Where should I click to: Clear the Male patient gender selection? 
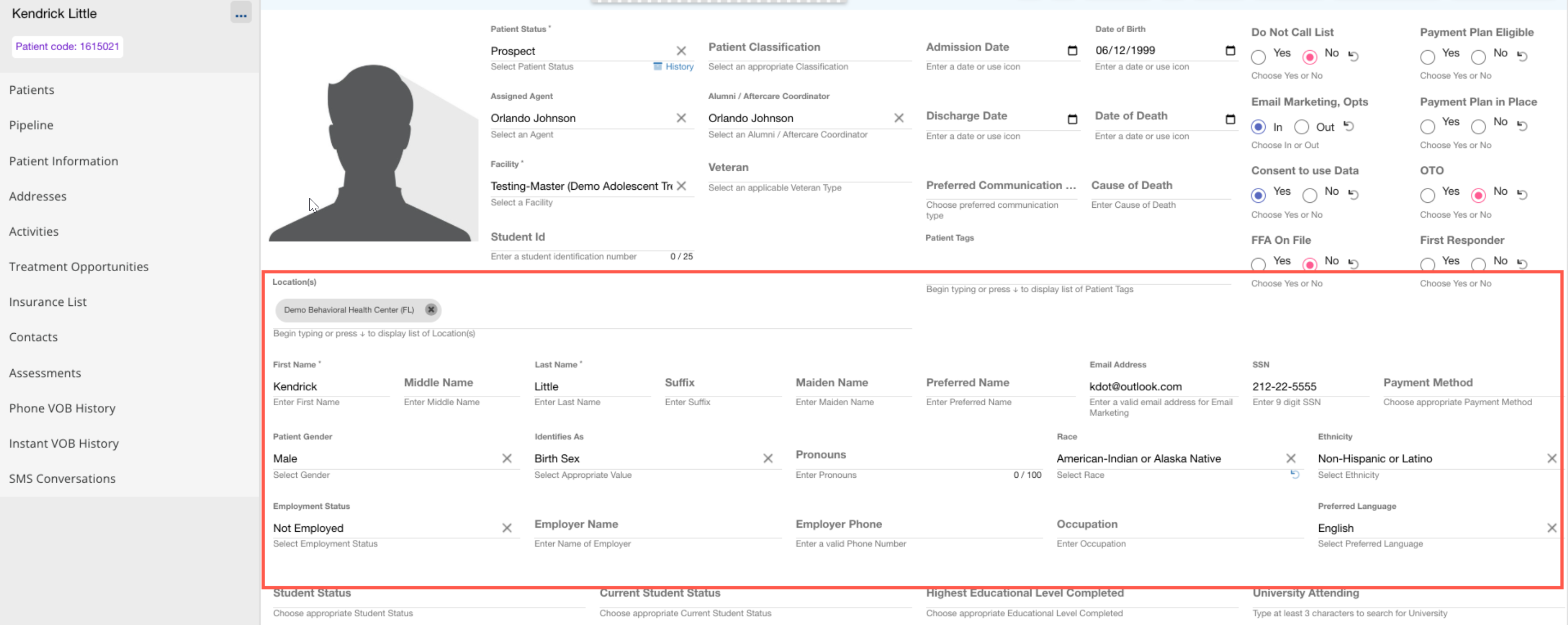506,458
